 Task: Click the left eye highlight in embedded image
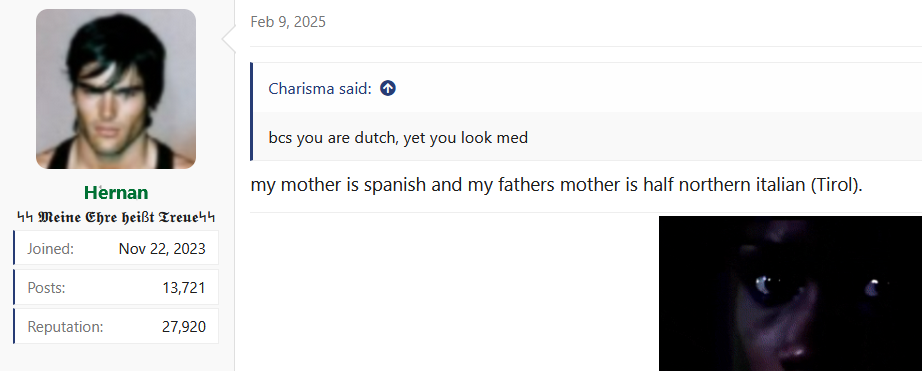[766, 285]
